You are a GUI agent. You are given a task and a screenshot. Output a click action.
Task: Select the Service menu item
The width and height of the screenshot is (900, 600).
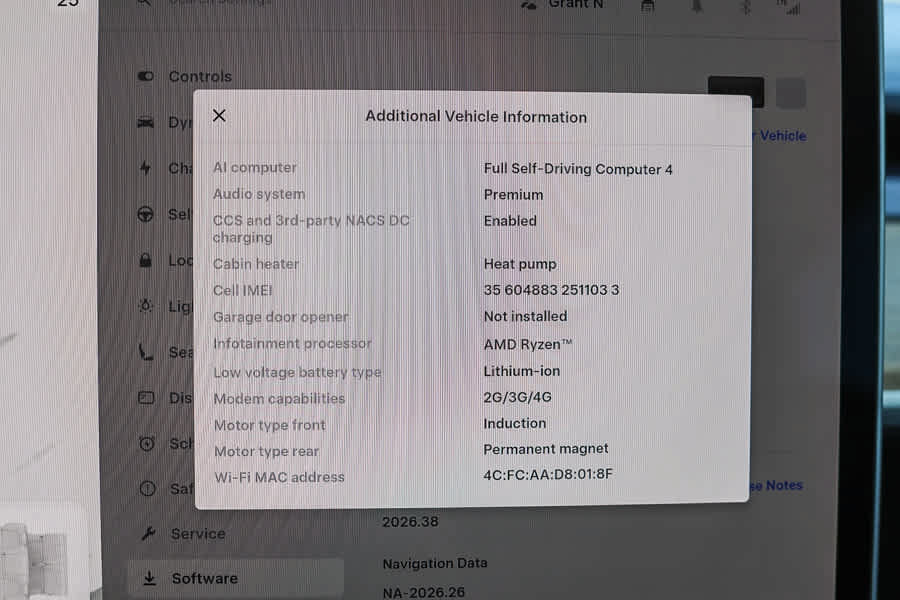coord(198,533)
